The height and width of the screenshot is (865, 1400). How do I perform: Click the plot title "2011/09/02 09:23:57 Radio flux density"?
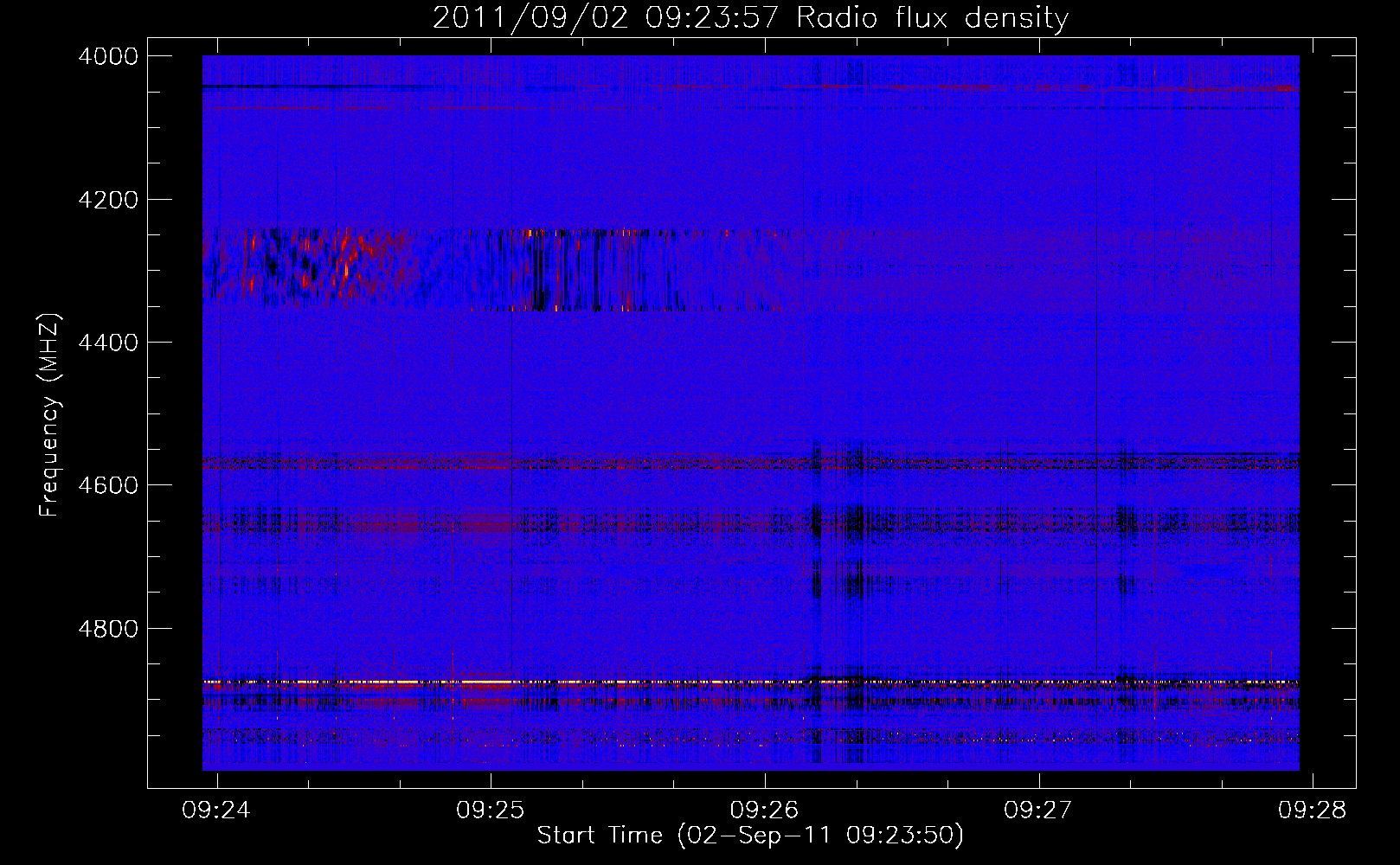[x=750, y=18]
